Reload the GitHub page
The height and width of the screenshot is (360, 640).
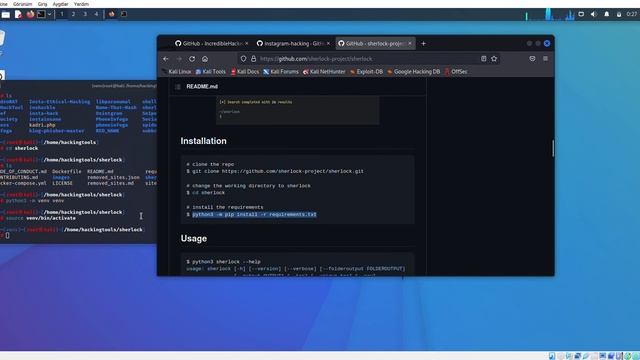(x=192, y=59)
